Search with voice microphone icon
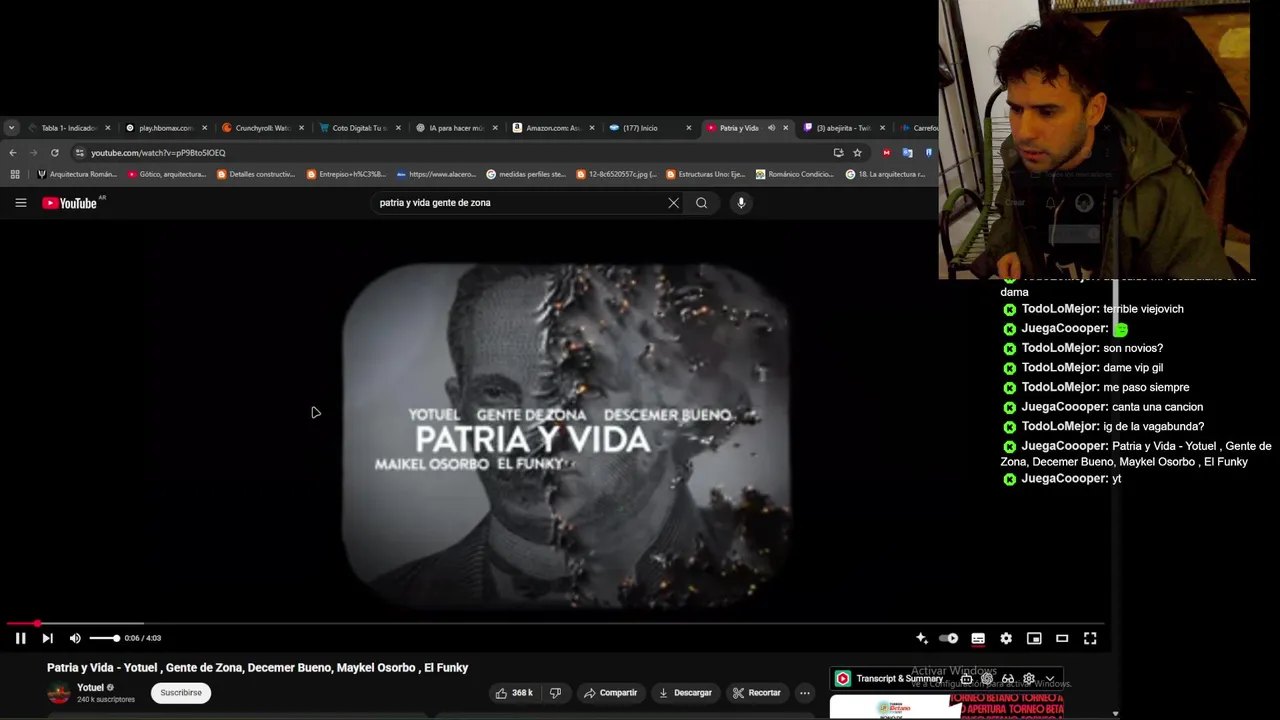 [741, 203]
